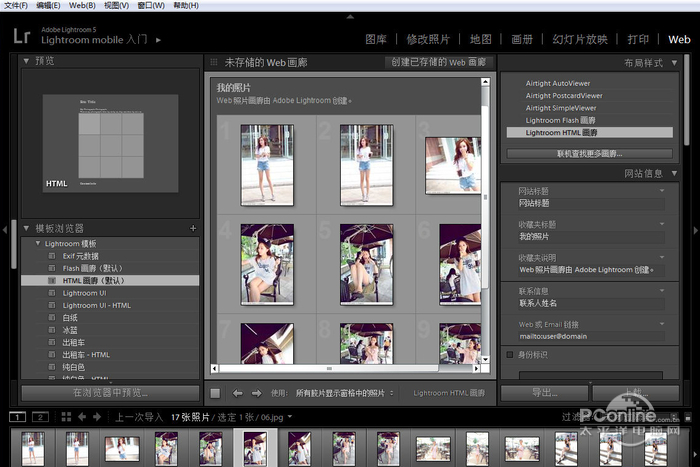Click the 在浏览器中预览 button
700x467 pixels.
click(110, 393)
